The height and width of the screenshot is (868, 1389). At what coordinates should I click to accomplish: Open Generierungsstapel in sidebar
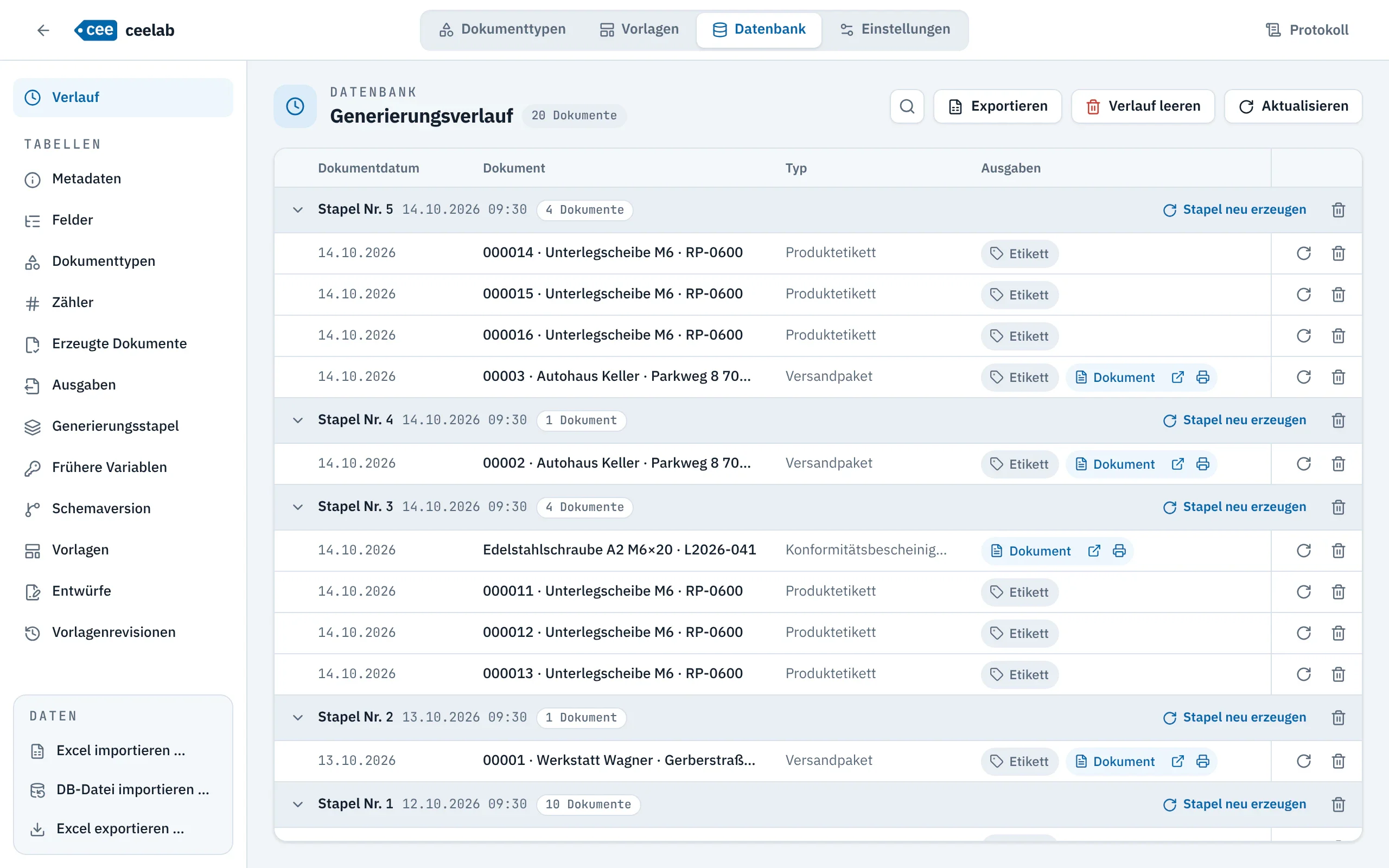(x=123, y=426)
